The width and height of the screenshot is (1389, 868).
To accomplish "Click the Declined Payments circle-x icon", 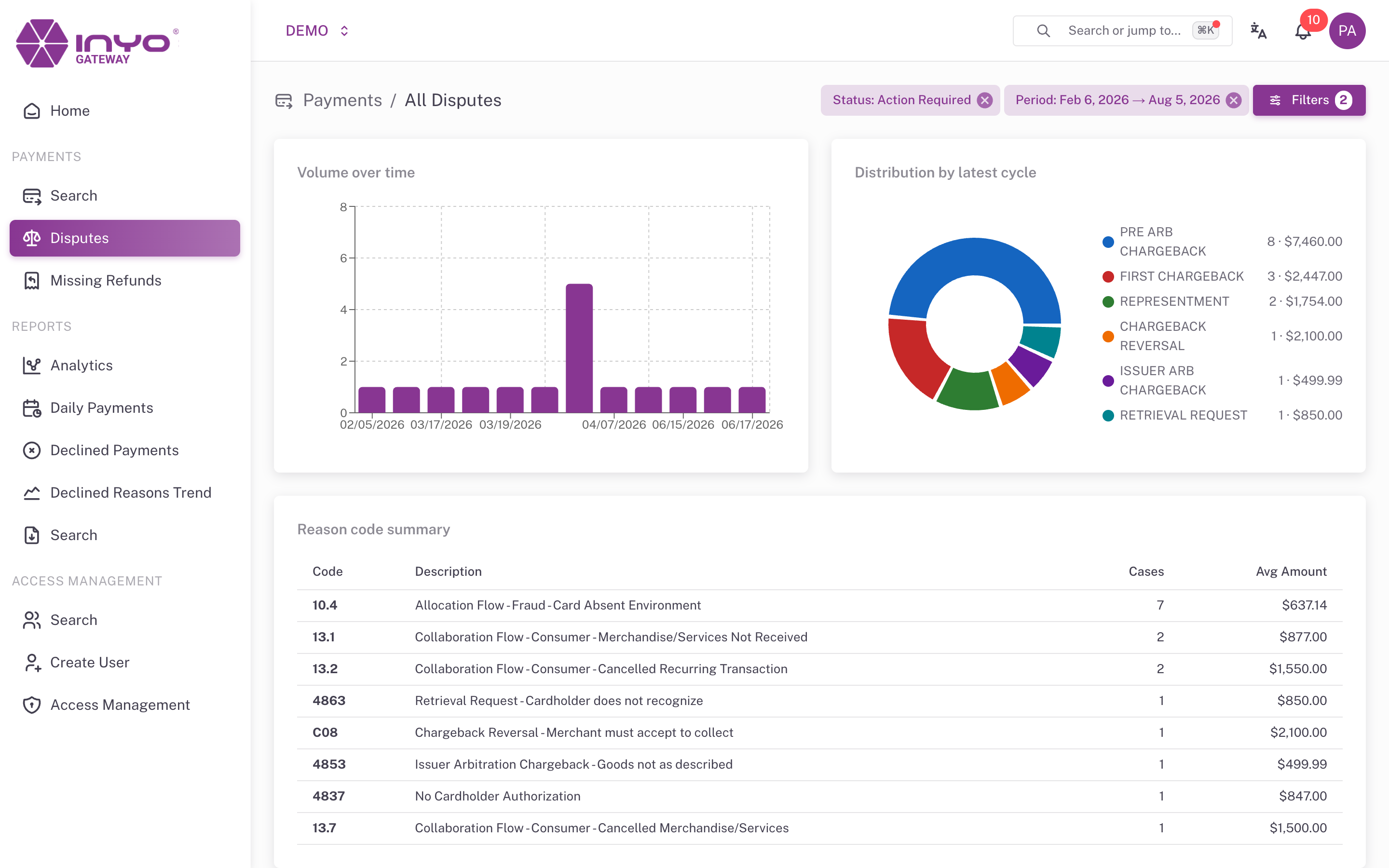I will [31, 451].
